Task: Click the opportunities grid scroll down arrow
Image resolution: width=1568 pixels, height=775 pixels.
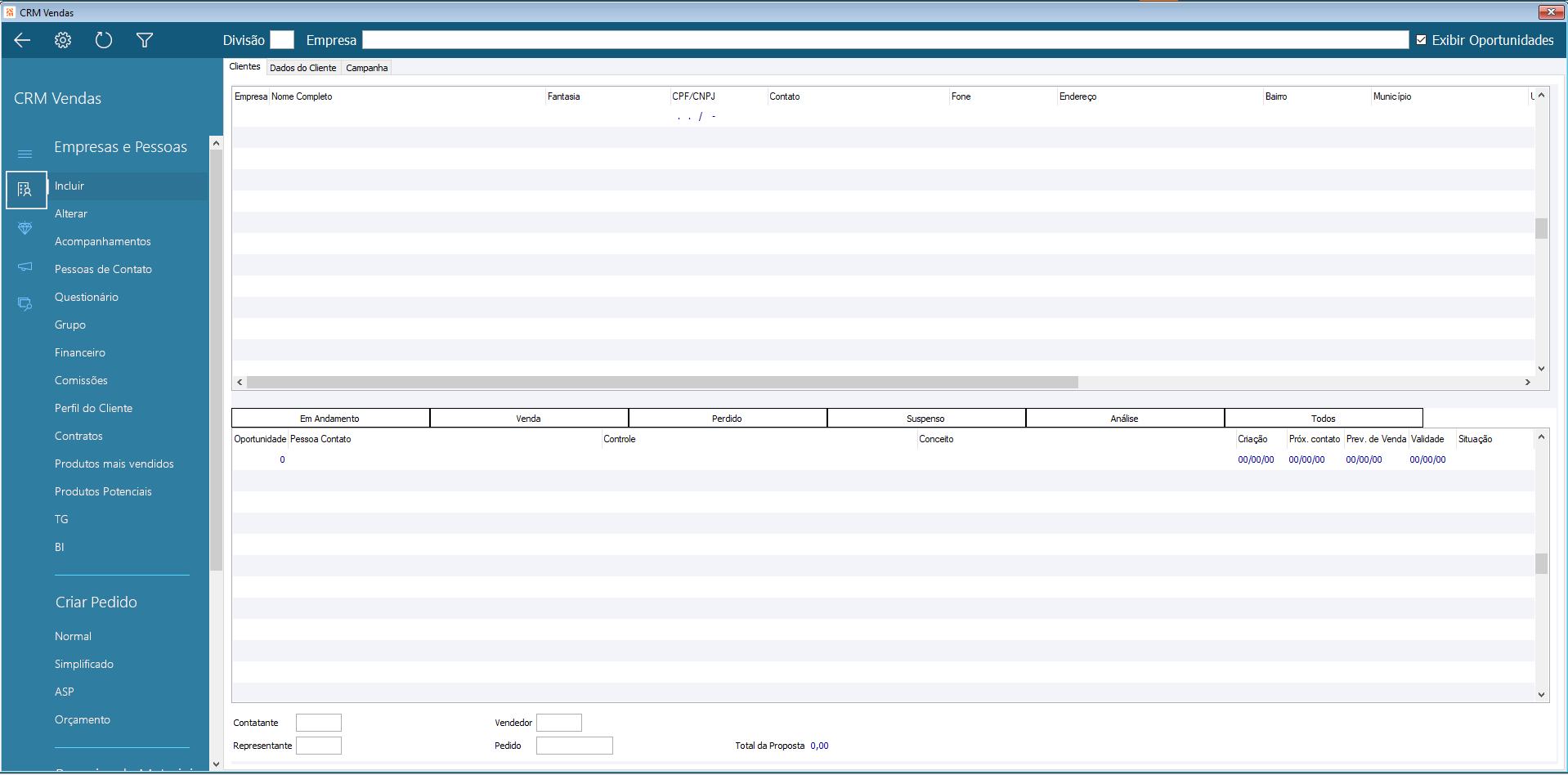Action: (x=1541, y=695)
